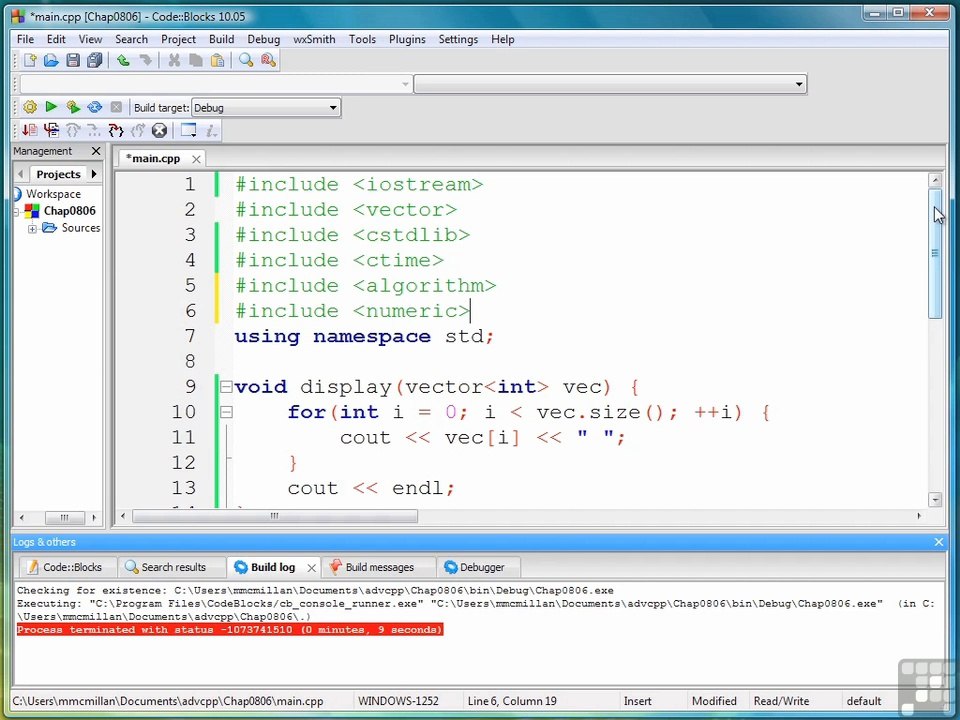Collapse the code fold at line 9

click(226, 387)
